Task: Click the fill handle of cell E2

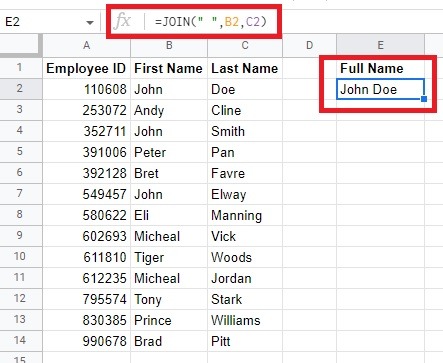Action: [424, 99]
